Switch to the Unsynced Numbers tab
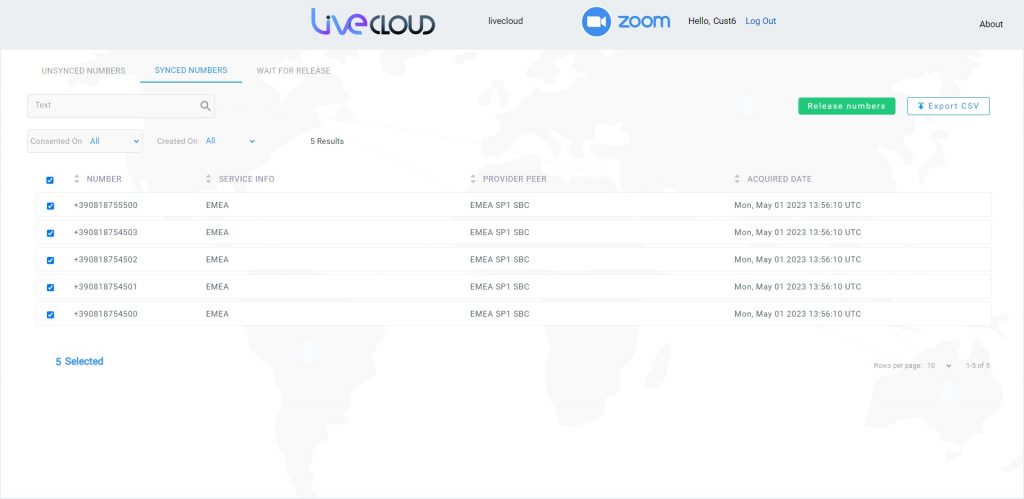The image size is (1024, 499). [x=83, y=71]
